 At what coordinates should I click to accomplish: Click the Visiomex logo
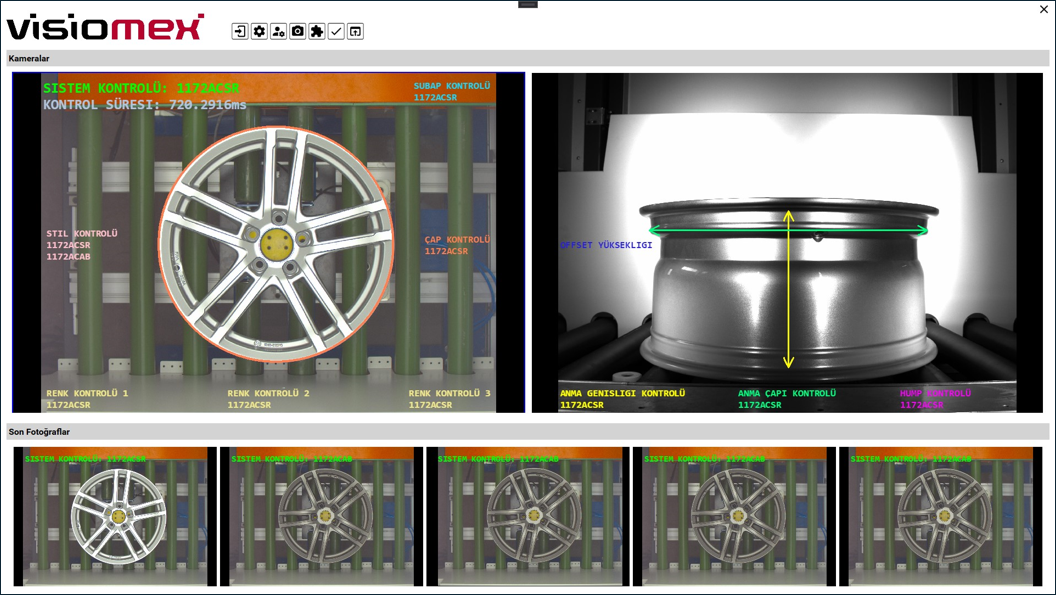[105, 27]
